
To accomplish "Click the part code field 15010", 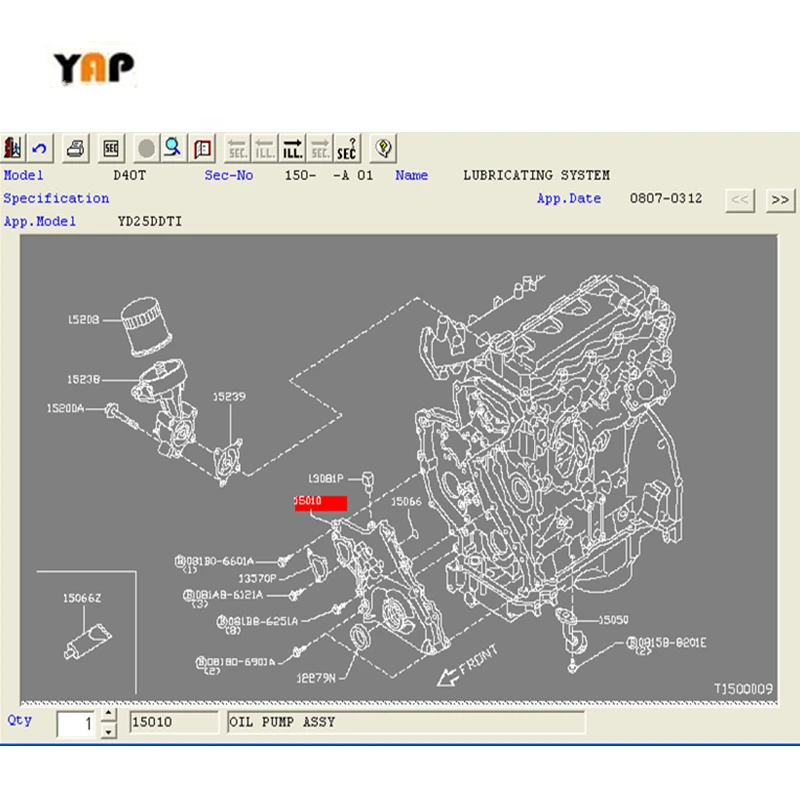I will click(173, 722).
